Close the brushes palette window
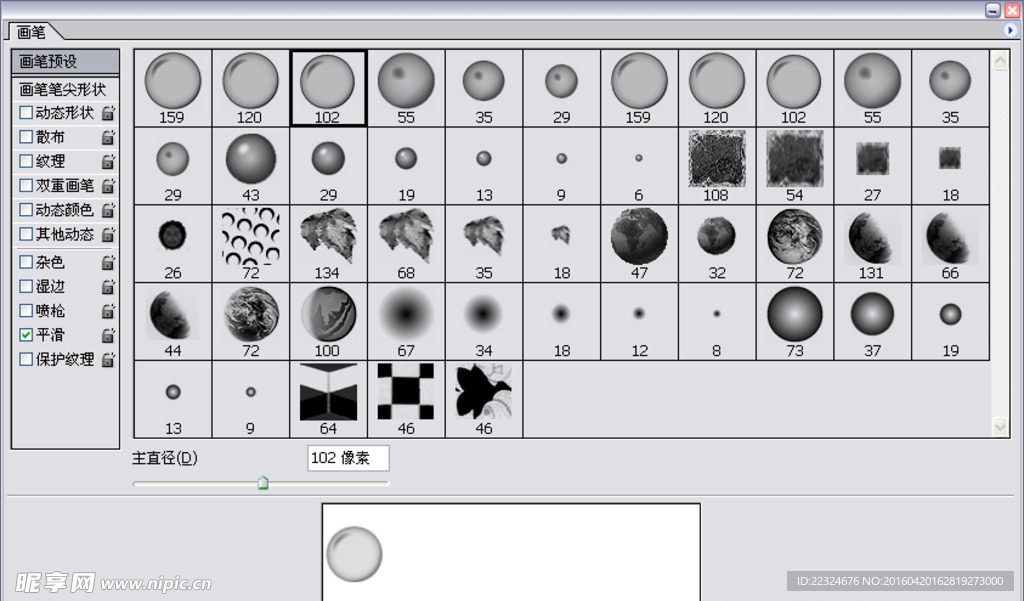 1012,10
